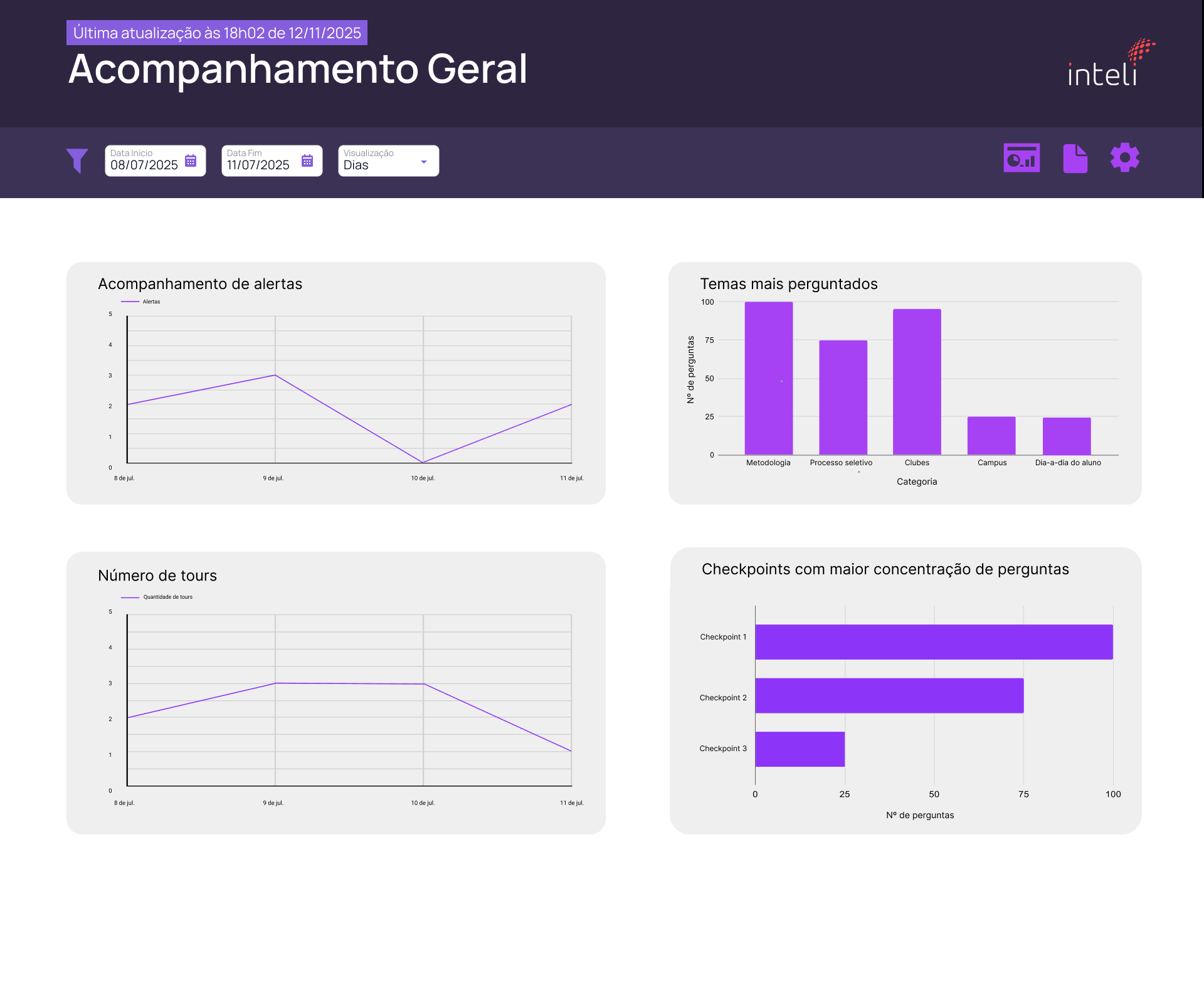
Task: Open the Visualização dropdown
Action: (388, 161)
